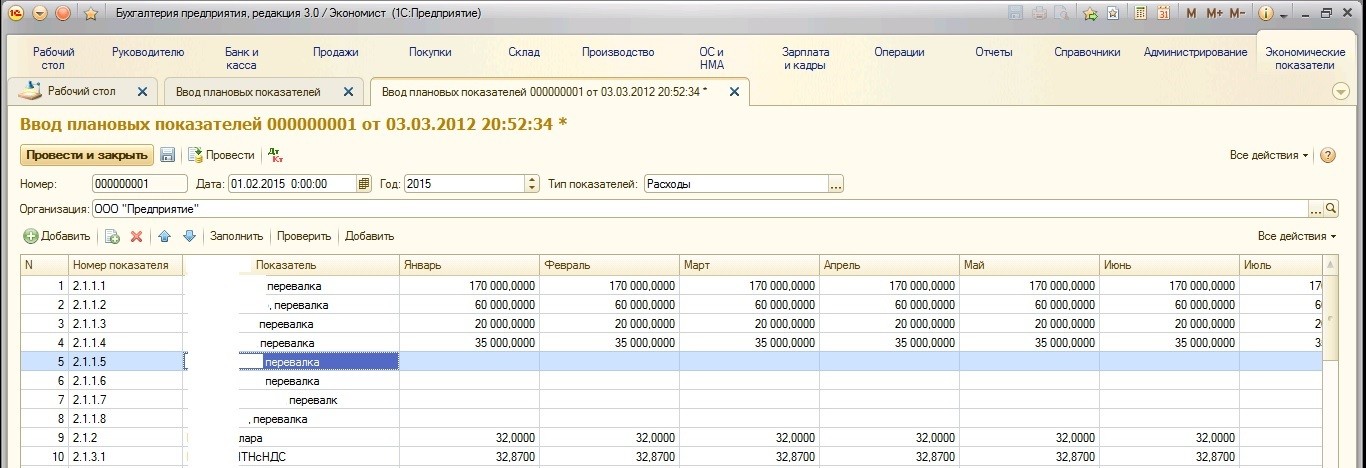
Task: Click Добавить with the green plus icon
Action: click(x=57, y=236)
